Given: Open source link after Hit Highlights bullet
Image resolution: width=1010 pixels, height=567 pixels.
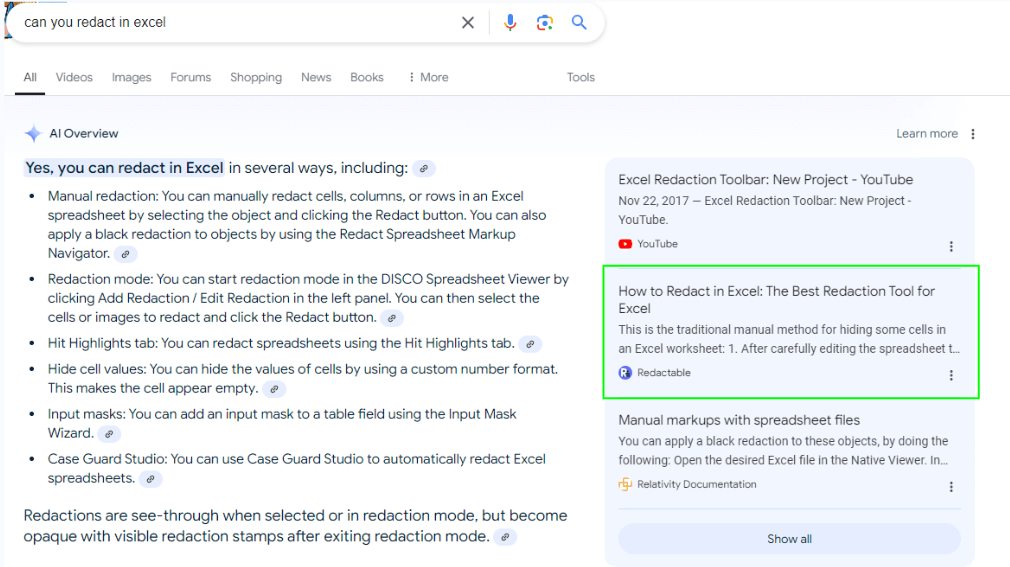Looking at the screenshot, I should 530,344.
